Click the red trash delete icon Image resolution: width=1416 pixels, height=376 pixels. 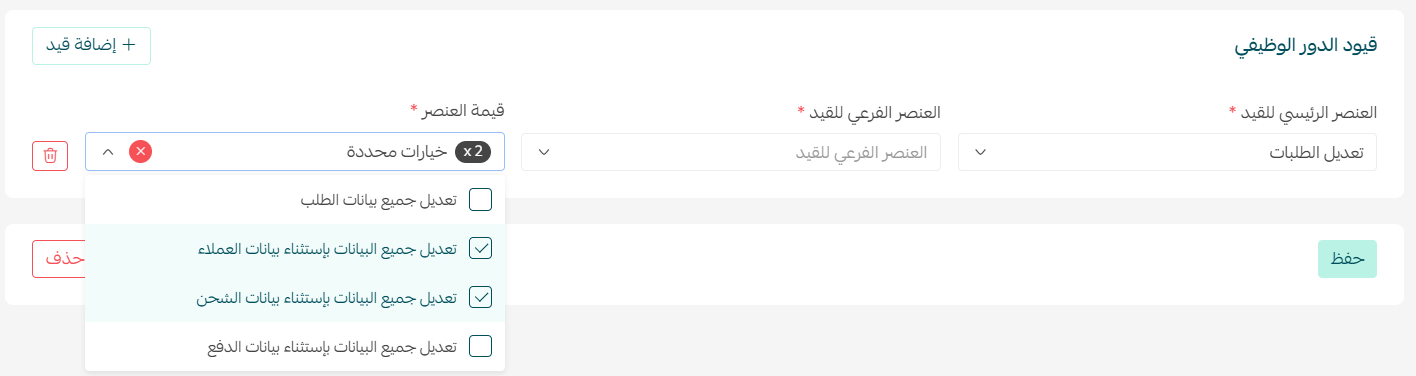(50, 156)
